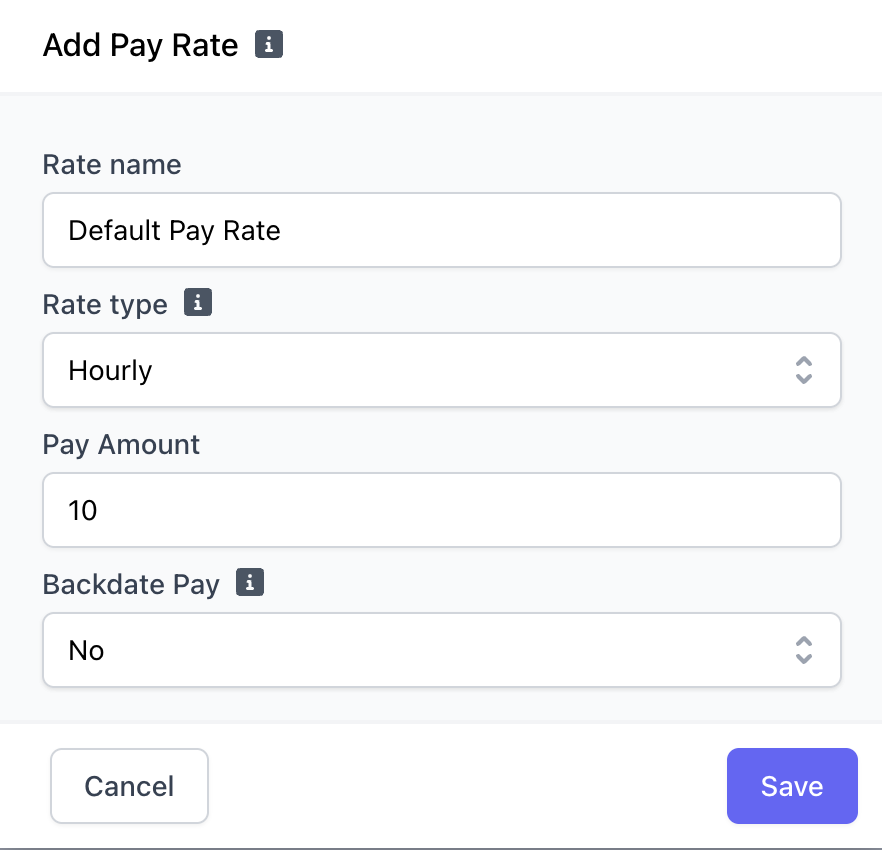
Task: Save the new pay rate
Action: (791, 786)
